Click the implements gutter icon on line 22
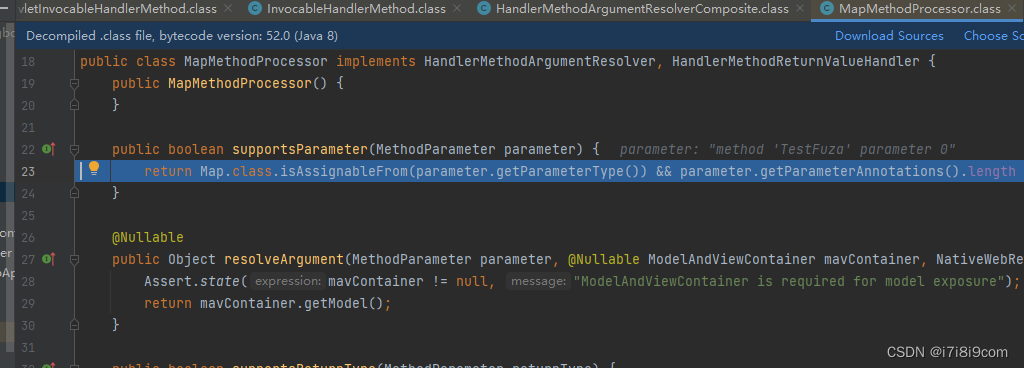Screen dimensions: 1024x368 [x=48, y=149]
